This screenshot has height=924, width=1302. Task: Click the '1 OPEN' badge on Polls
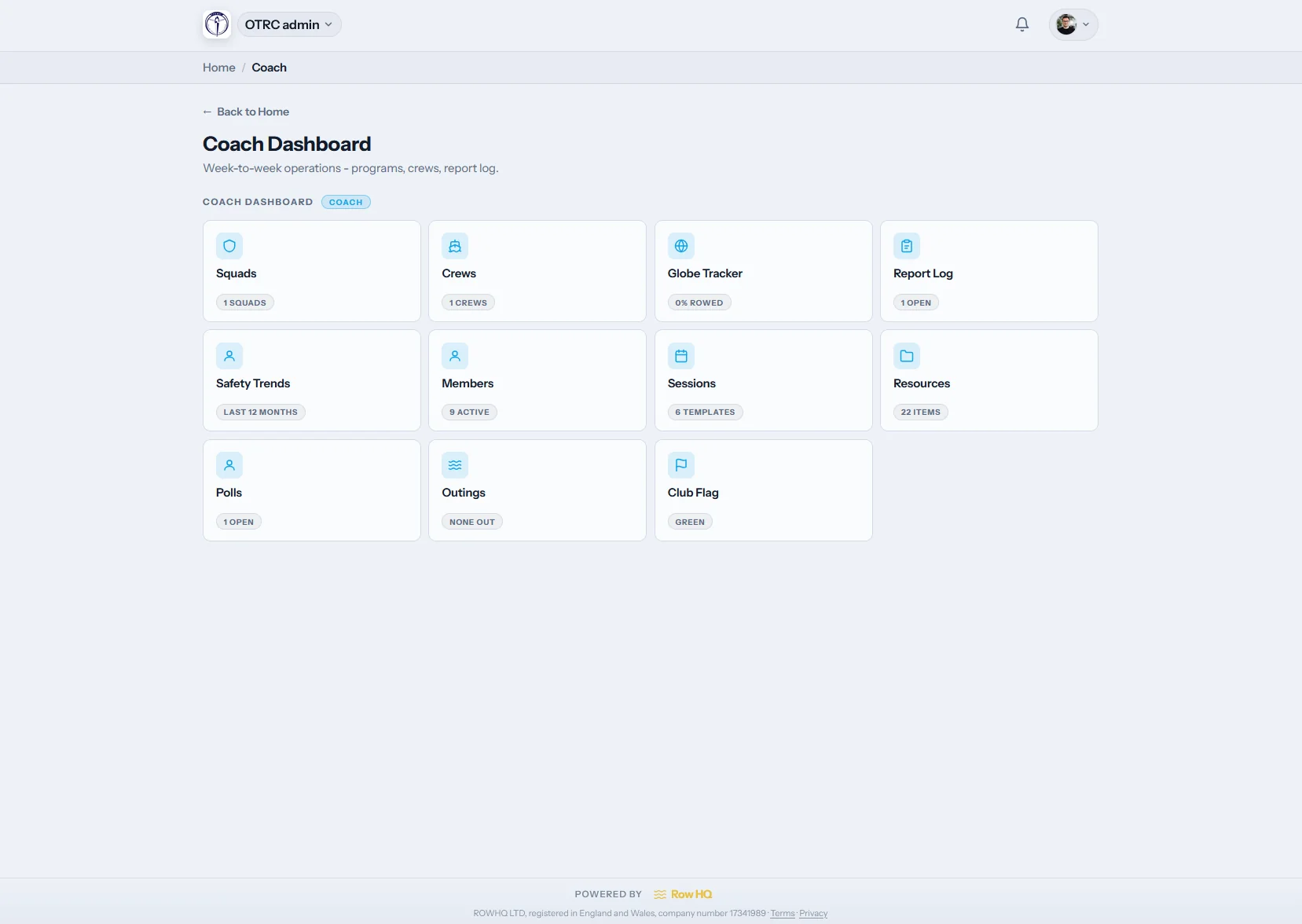tap(239, 522)
